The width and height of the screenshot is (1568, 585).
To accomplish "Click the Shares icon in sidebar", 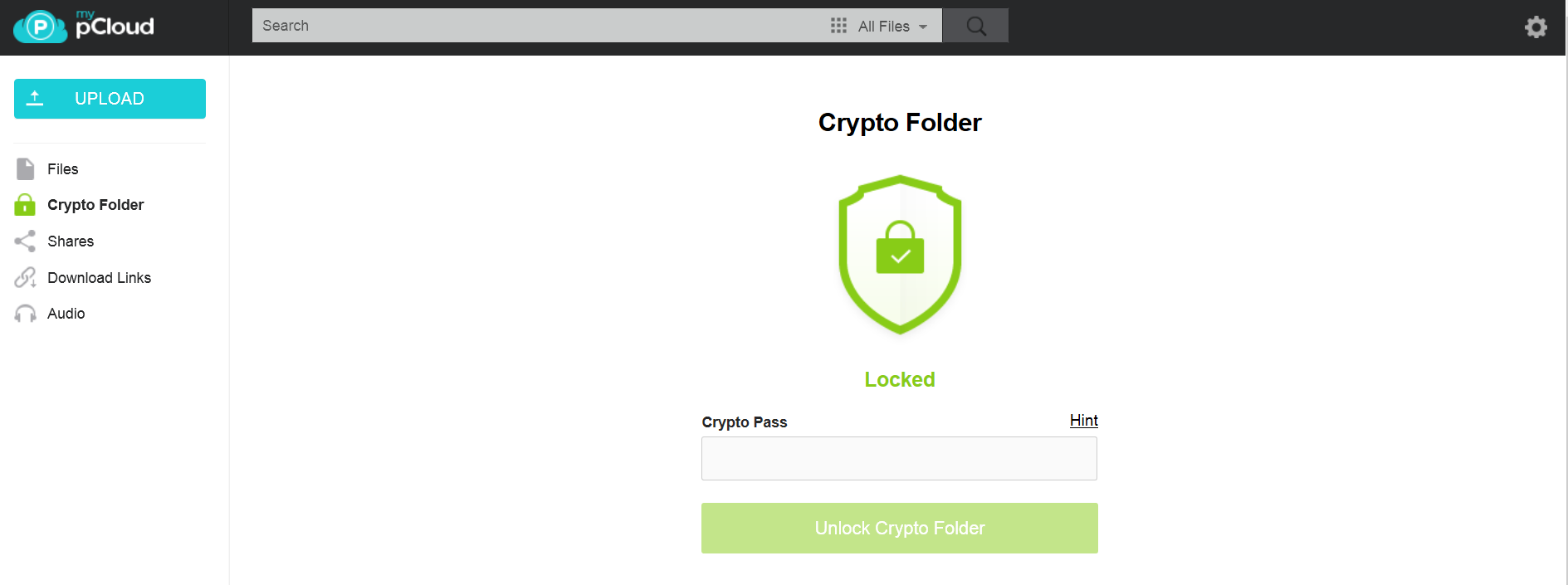I will coord(25,241).
